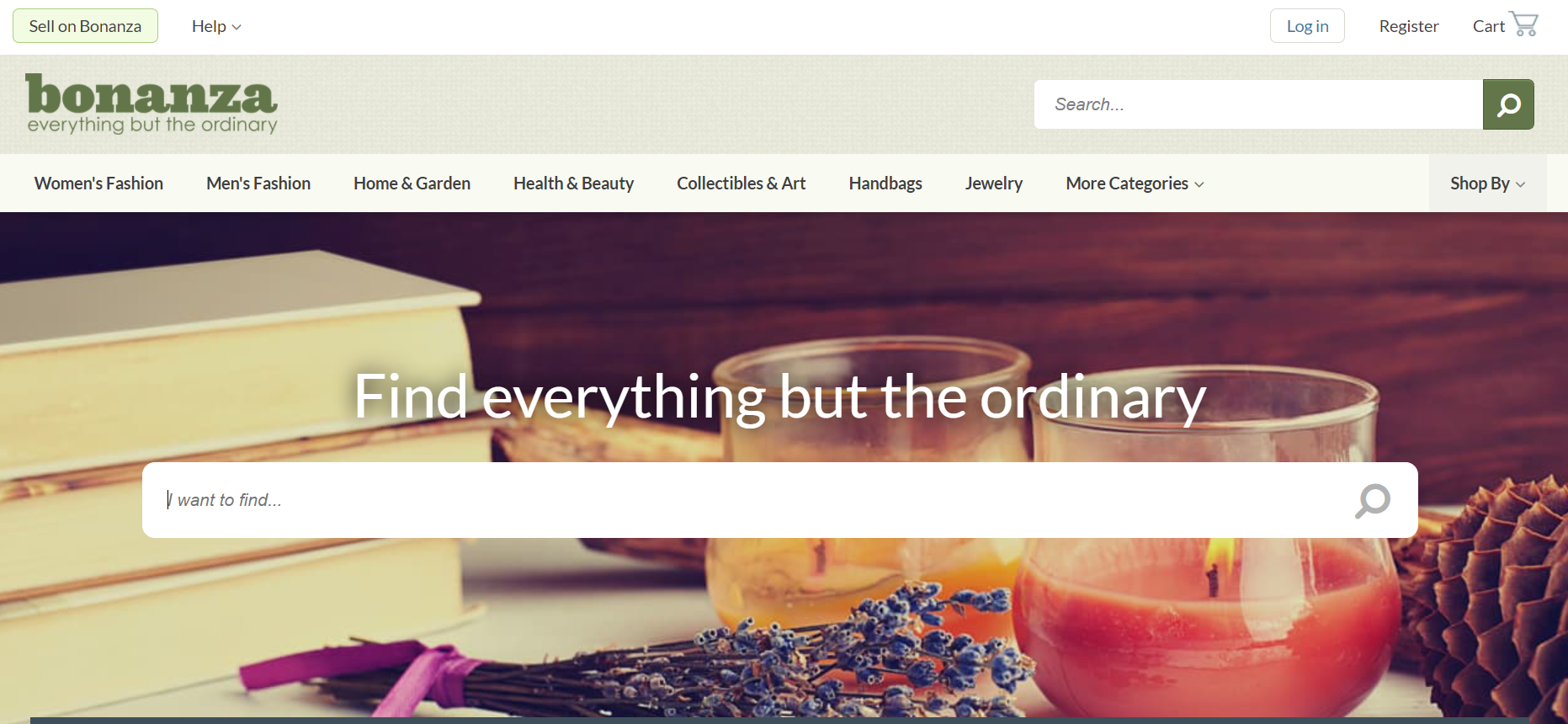Focus the header Search field
This screenshot has height=724, width=1568.
point(1258,104)
